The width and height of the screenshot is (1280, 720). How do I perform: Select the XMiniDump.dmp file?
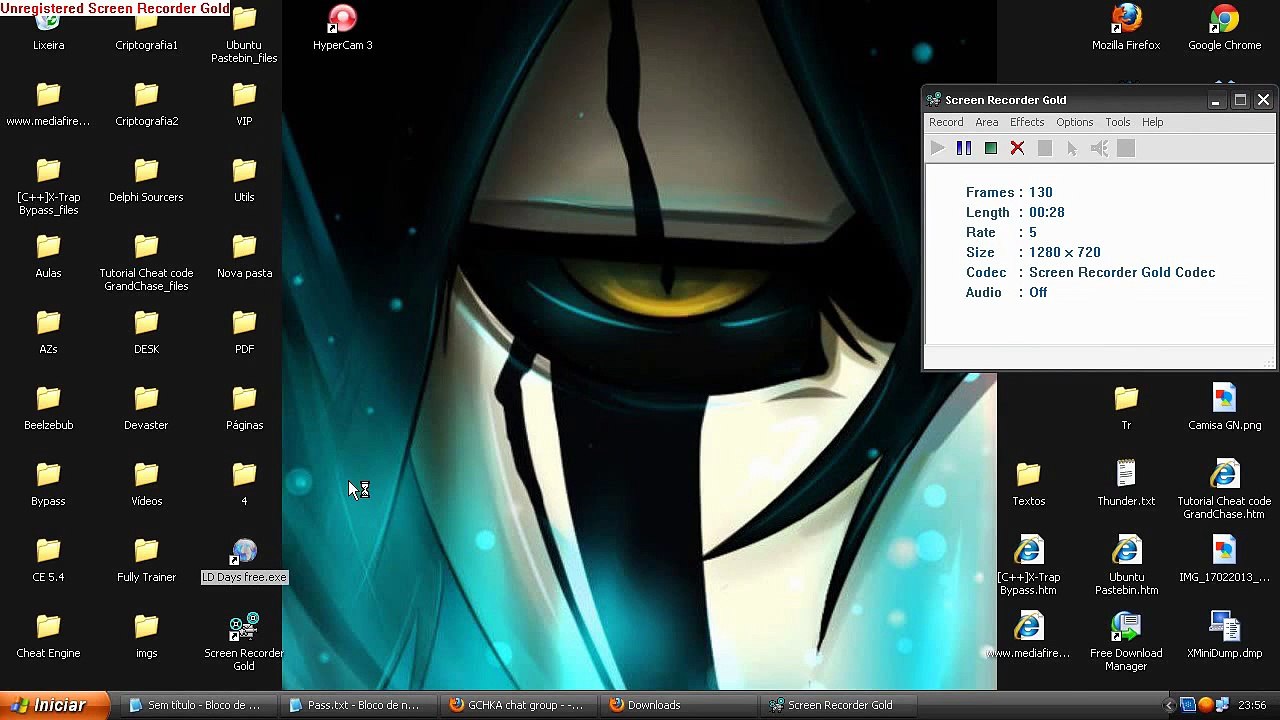(x=1224, y=636)
